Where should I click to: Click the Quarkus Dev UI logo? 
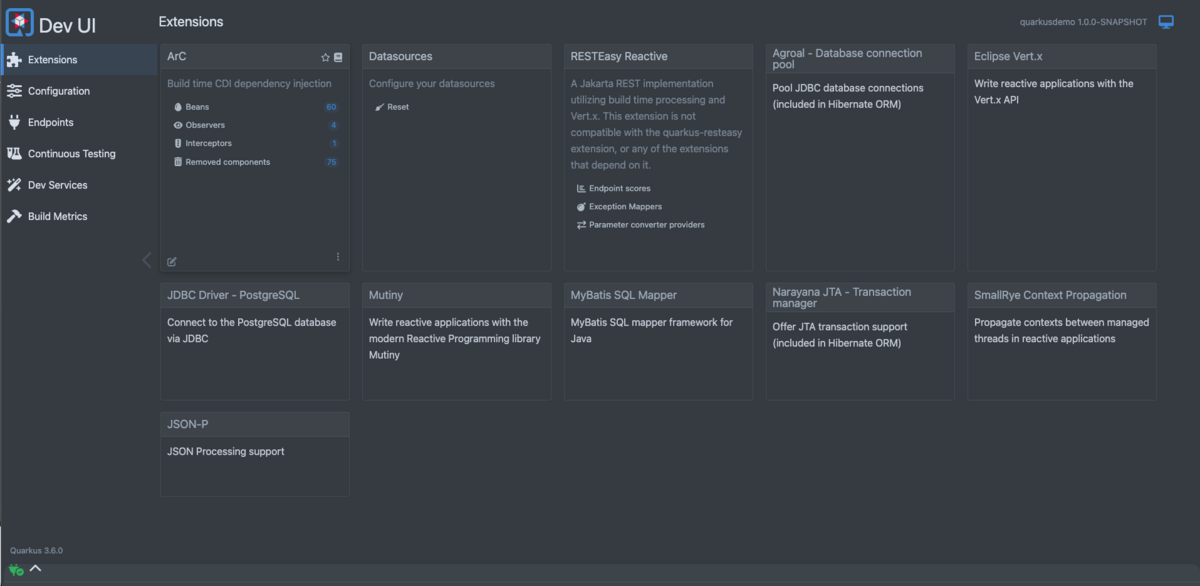pos(20,22)
